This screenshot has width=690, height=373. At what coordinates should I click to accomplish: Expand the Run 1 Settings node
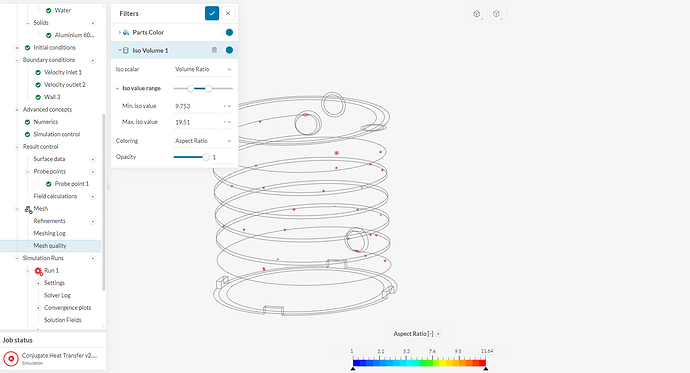click(38, 283)
